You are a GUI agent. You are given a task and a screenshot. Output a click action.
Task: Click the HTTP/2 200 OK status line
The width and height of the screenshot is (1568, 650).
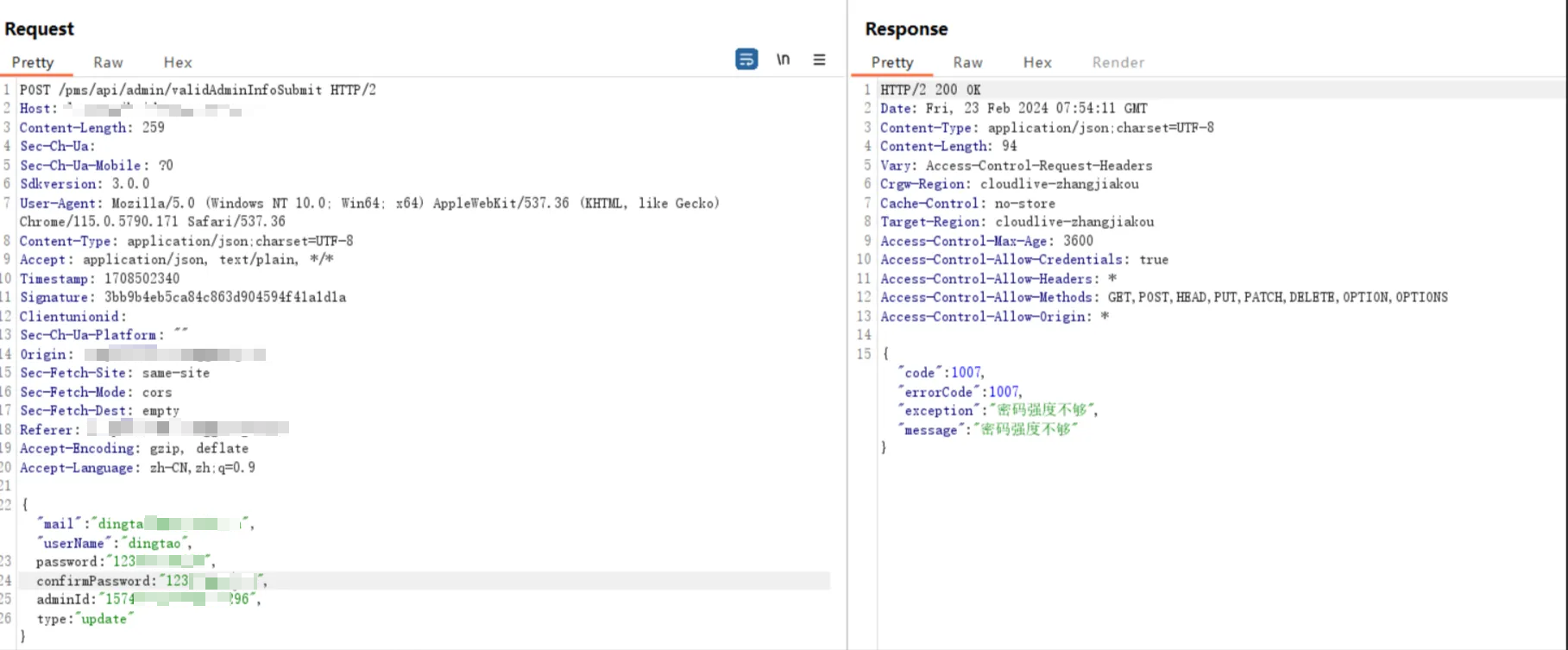929,90
